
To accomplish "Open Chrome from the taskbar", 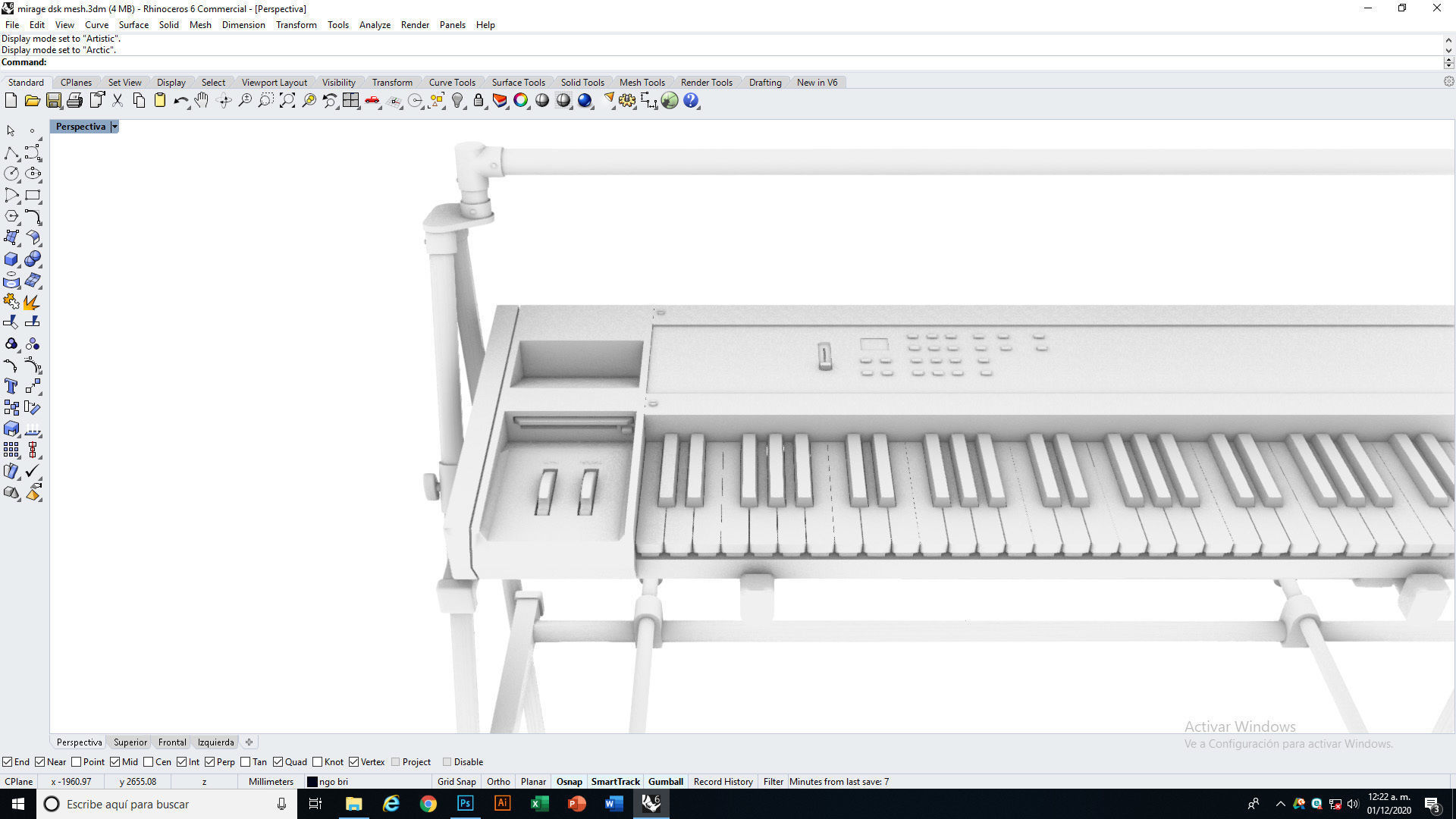I will (x=428, y=804).
